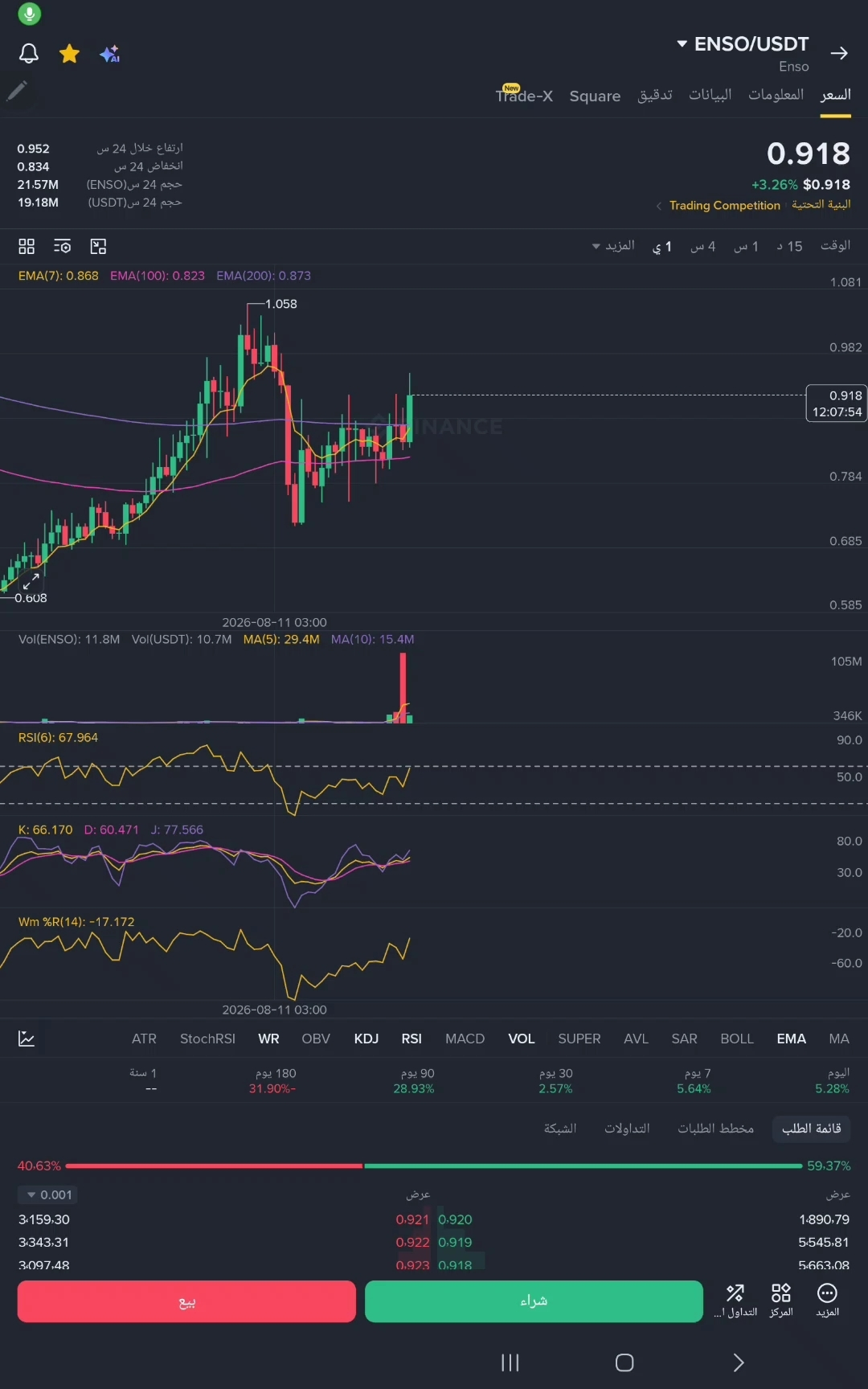Toggle the SAR indicator
This screenshot has width=868, height=1389.
click(x=685, y=1039)
